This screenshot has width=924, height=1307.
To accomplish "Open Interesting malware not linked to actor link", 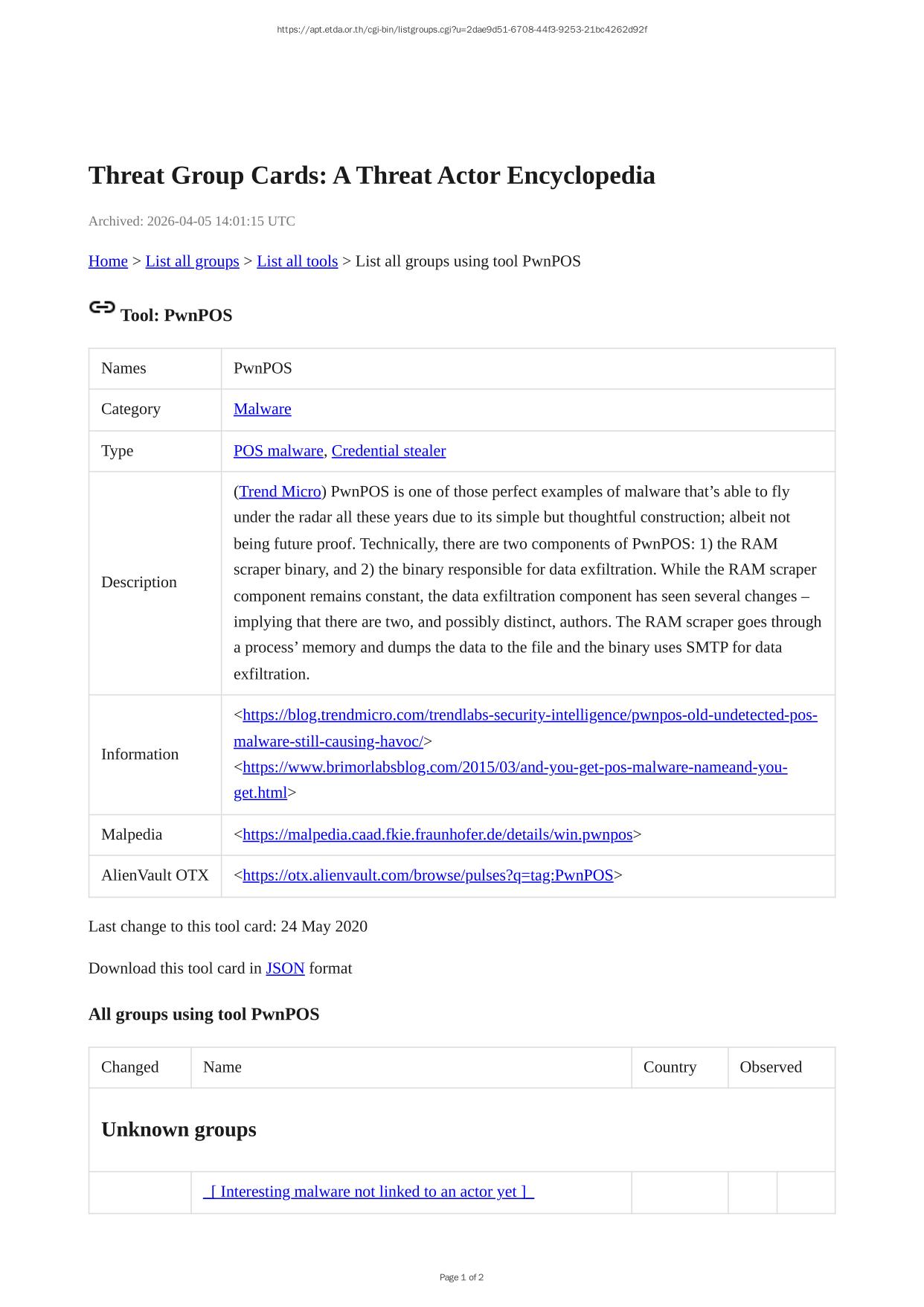I will [368, 1192].
